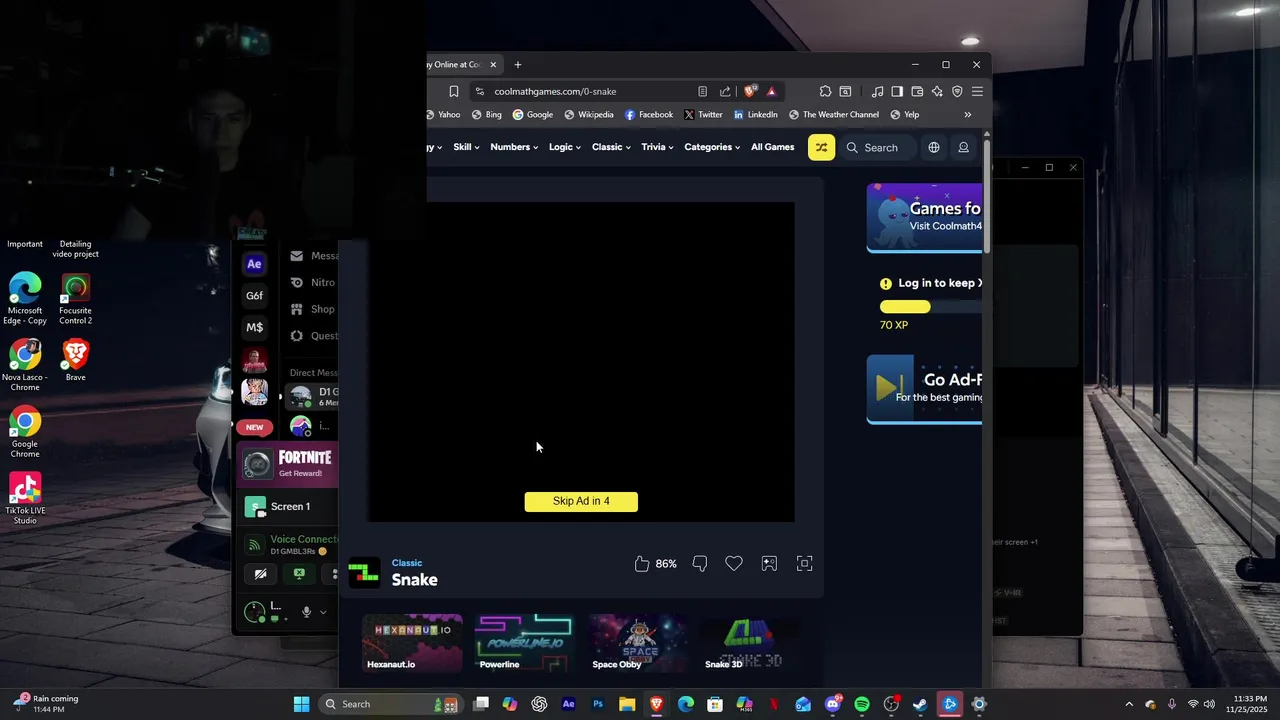Open Photoshop from the taskbar
The width and height of the screenshot is (1280, 720).
coord(598,704)
